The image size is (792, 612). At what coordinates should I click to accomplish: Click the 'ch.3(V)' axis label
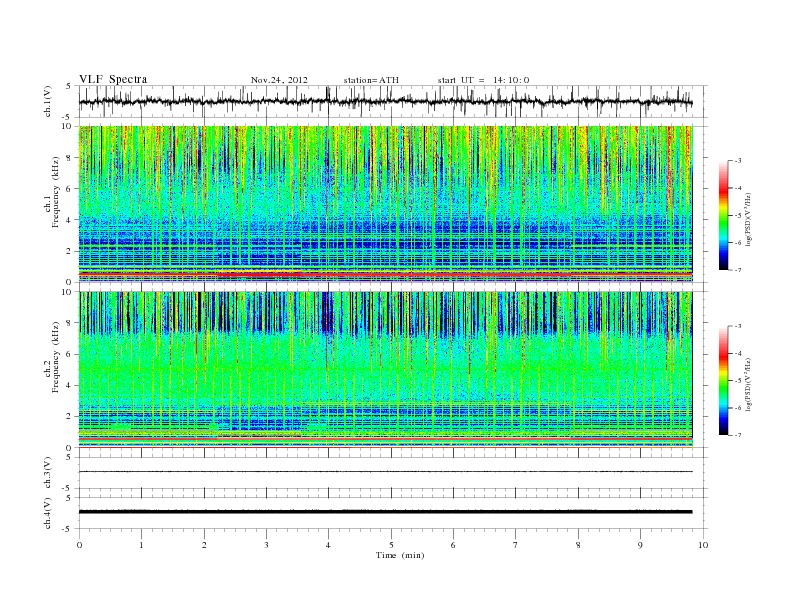coord(48,473)
